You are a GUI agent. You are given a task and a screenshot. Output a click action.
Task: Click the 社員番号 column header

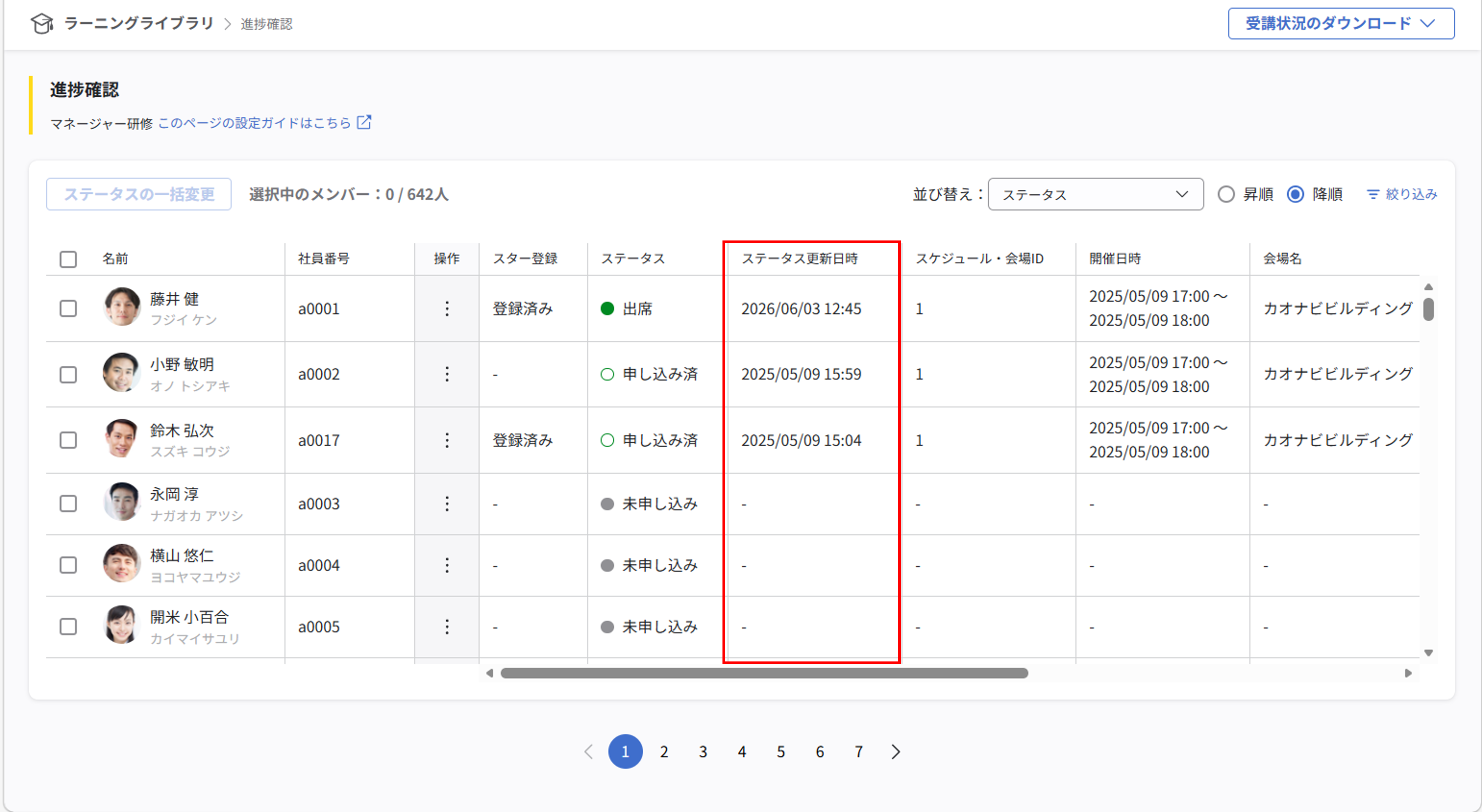[x=323, y=259]
